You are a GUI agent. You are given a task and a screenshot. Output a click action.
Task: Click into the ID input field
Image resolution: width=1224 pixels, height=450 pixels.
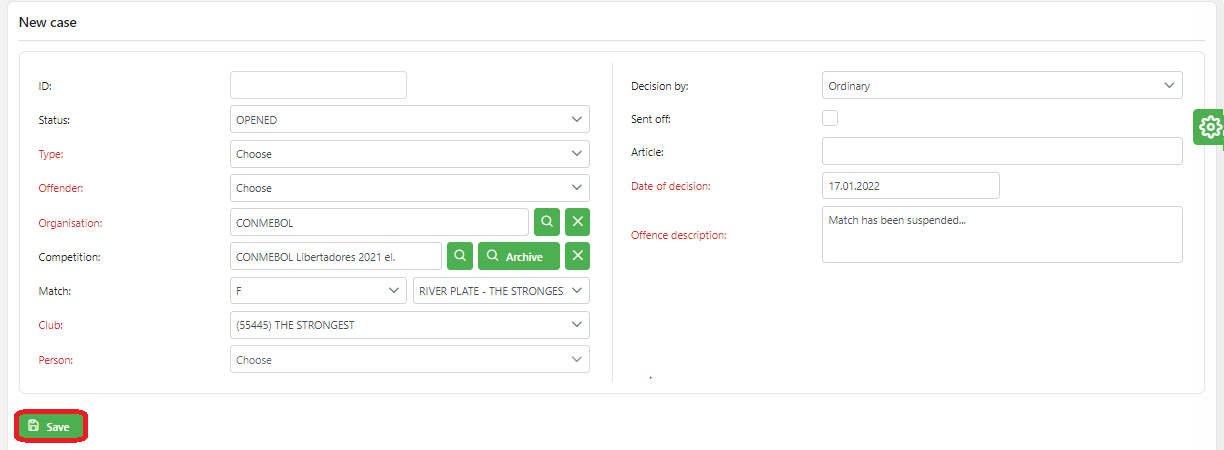(318, 85)
